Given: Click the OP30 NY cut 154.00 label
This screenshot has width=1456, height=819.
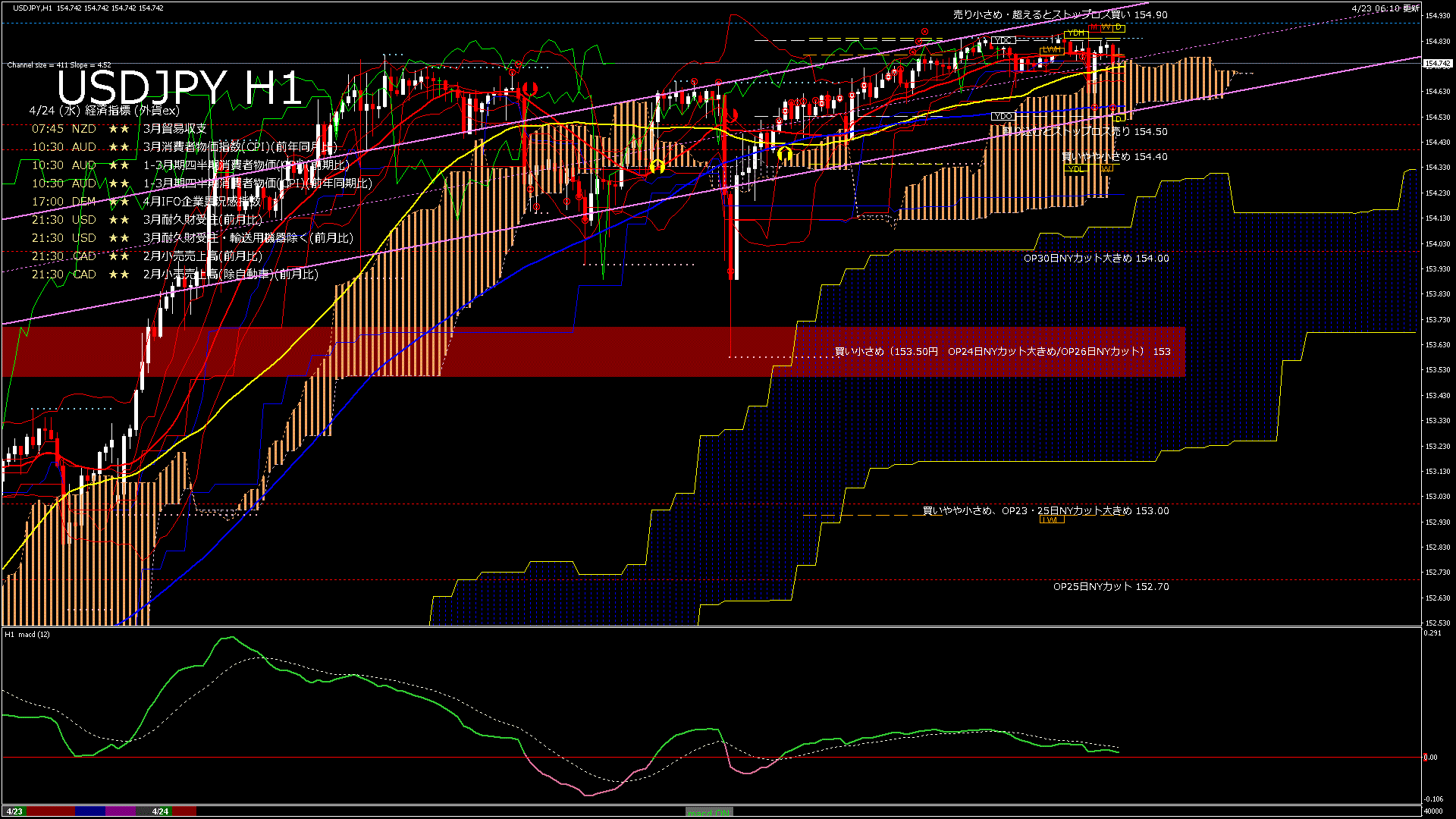Looking at the screenshot, I should [1096, 259].
